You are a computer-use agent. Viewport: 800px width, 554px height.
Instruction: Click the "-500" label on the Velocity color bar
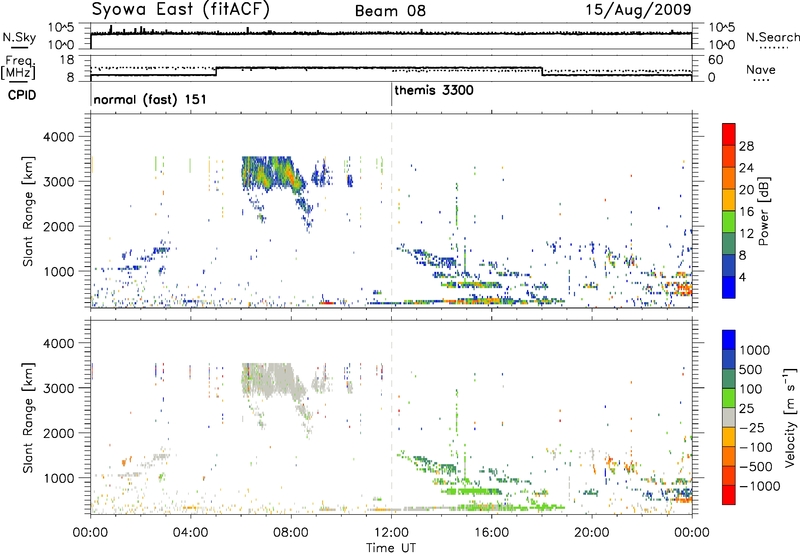pyautogui.click(x=756, y=467)
